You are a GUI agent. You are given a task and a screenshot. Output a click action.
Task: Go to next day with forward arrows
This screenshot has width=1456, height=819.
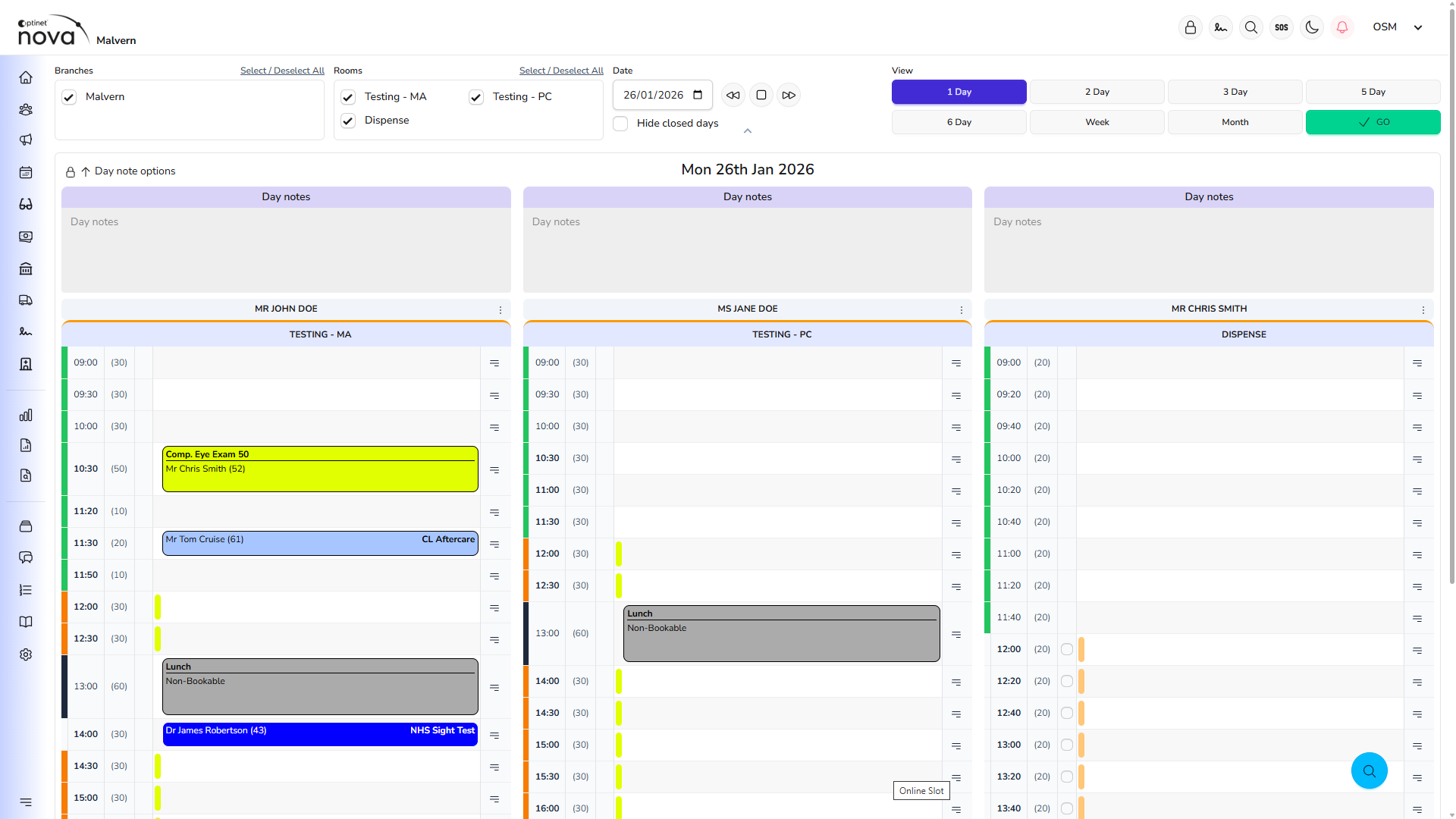coord(789,95)
